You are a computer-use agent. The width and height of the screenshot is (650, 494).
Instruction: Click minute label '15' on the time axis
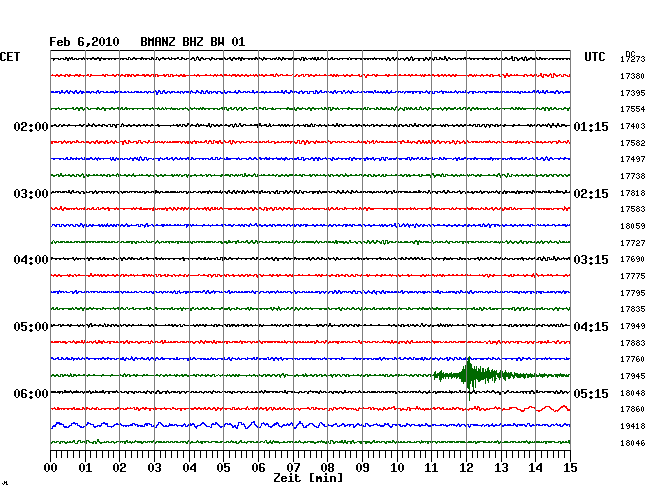[x=570, y=468]
